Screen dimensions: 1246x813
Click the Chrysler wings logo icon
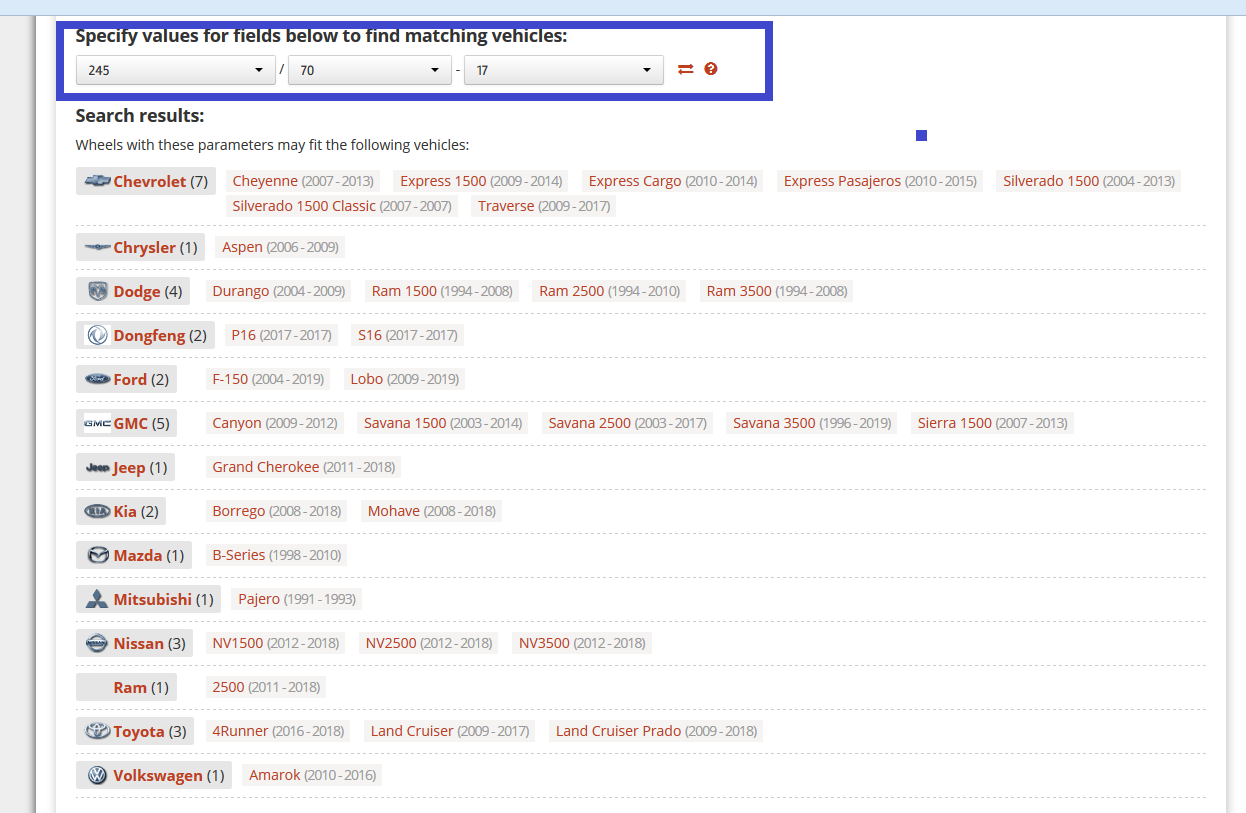(97, 247)
